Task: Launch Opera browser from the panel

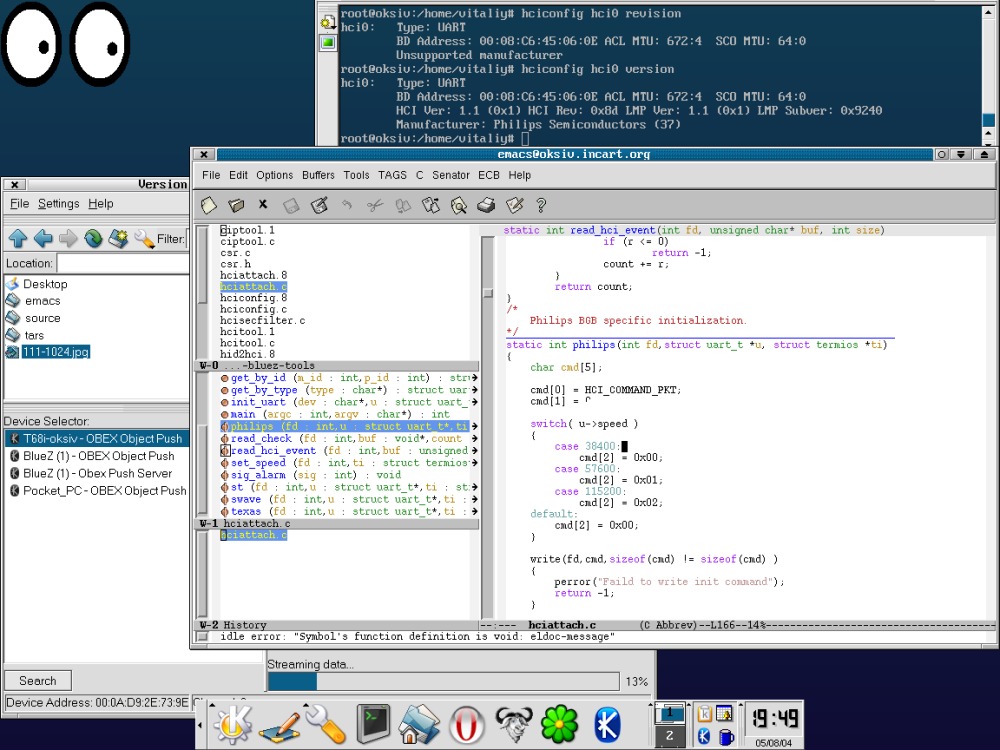Action: [466, 725]
